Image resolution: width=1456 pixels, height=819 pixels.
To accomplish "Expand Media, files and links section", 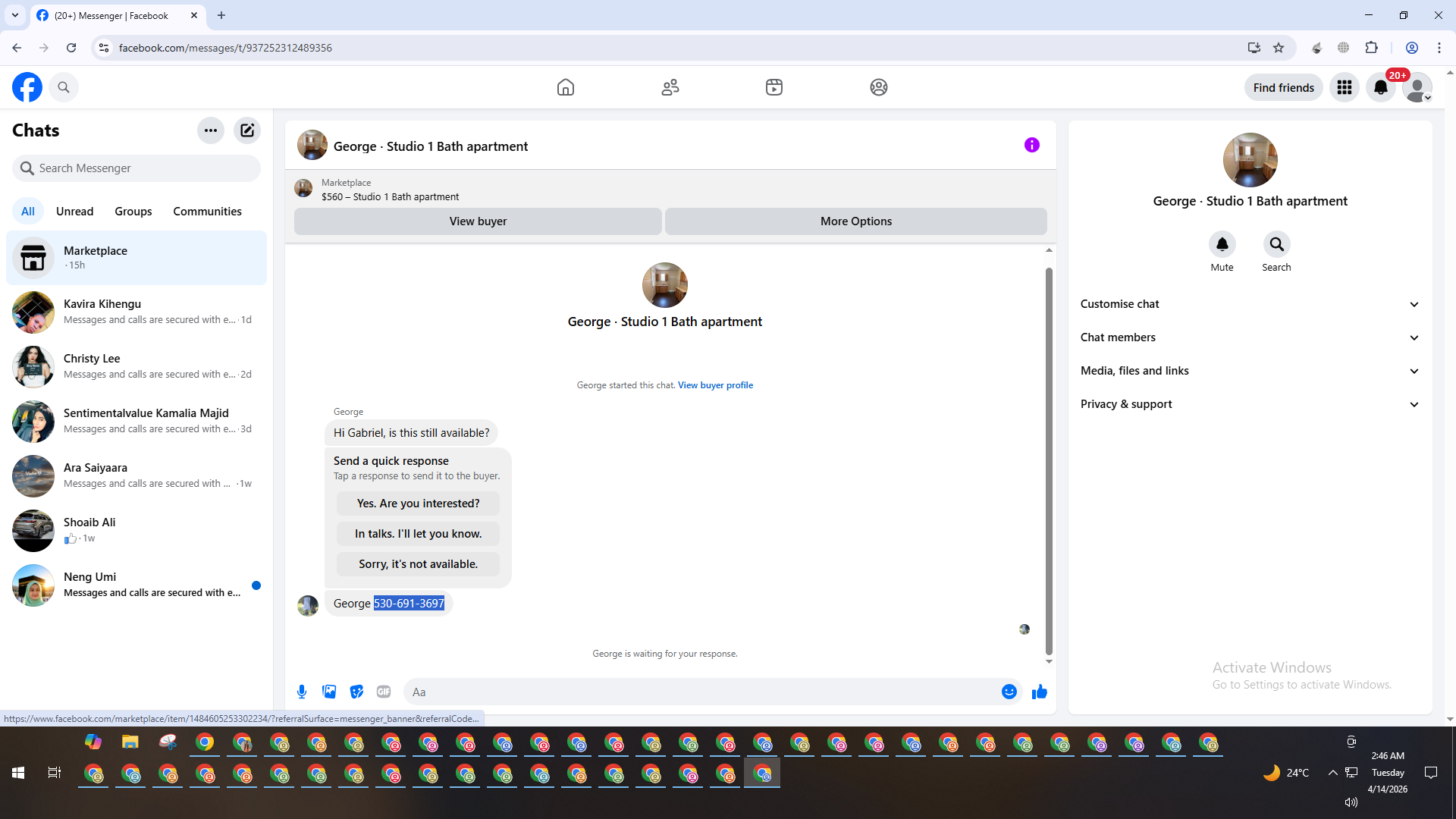I will [1250, 371].
